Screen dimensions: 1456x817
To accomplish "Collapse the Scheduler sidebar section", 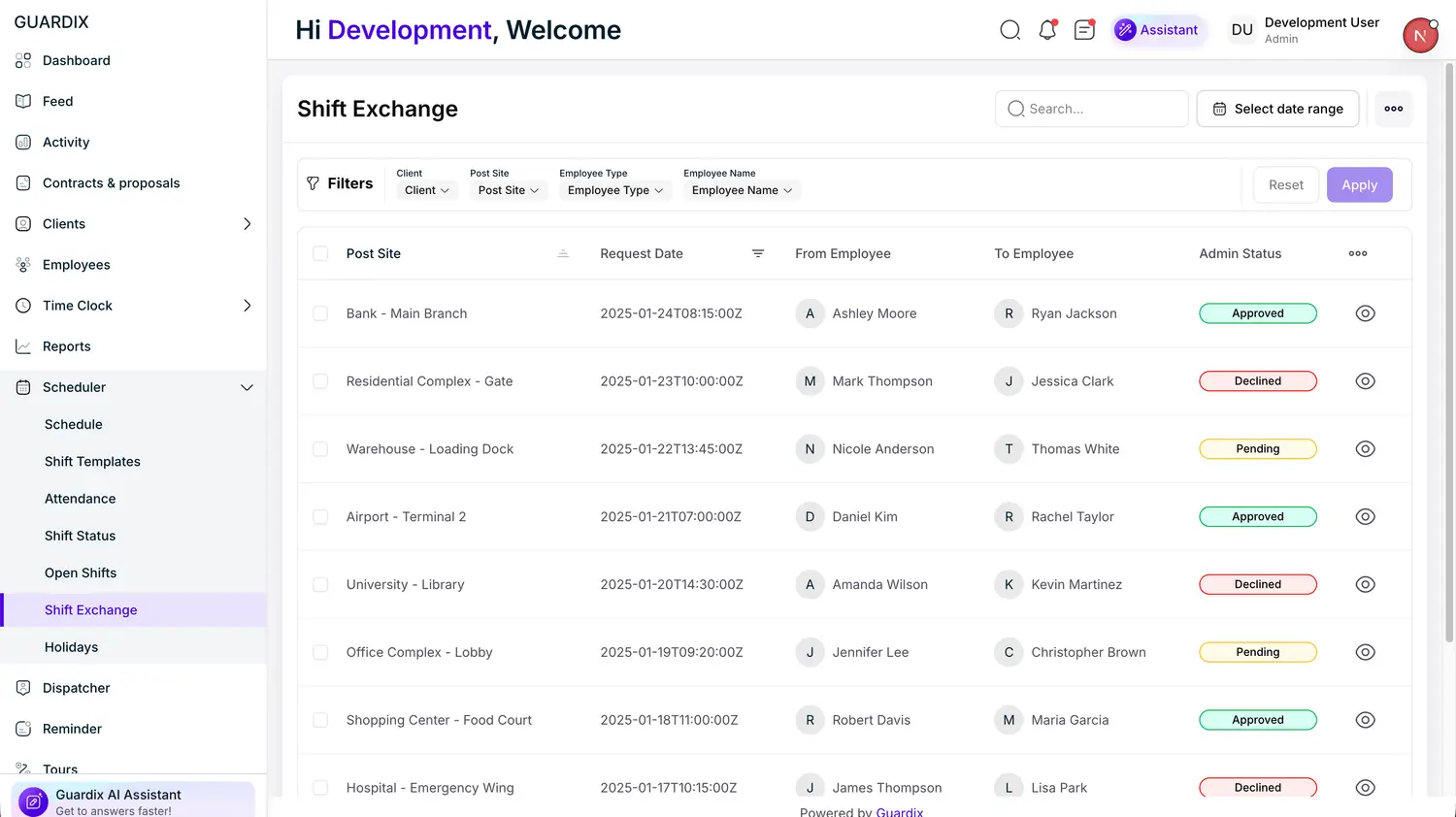I will (x=247, y=387).
